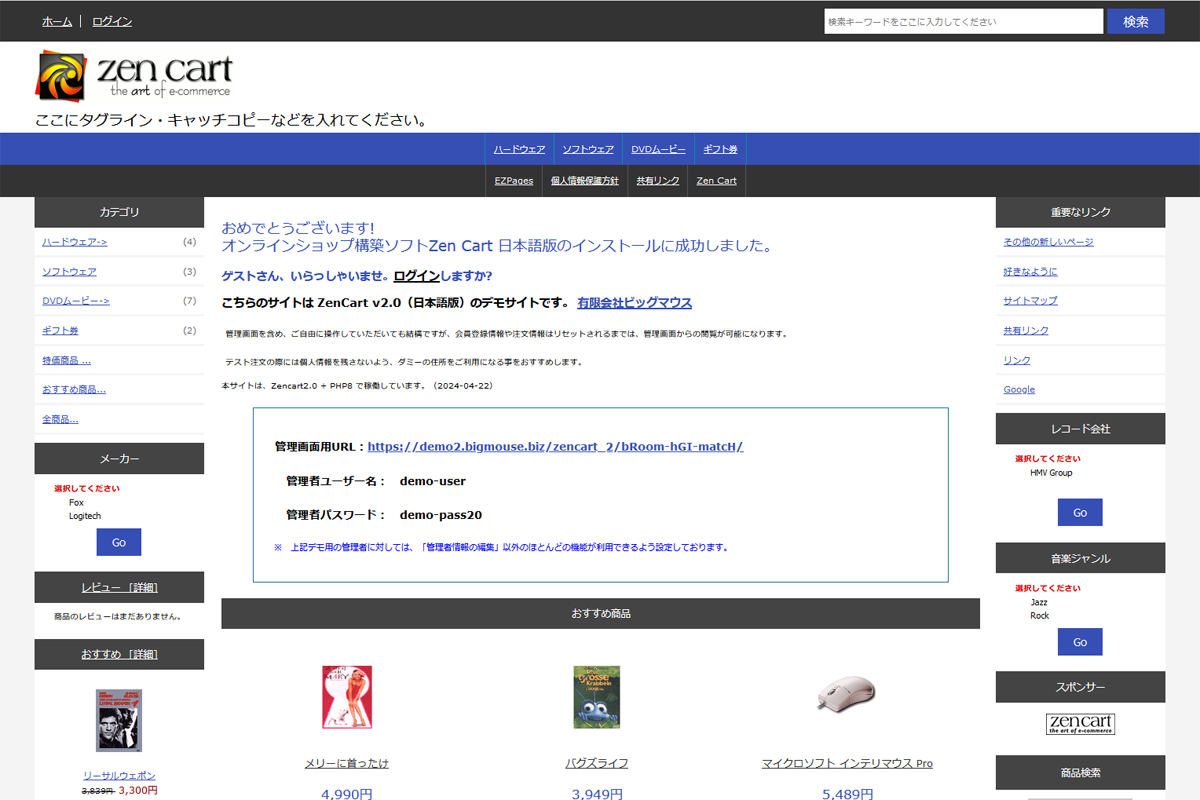Open the admin panel URL link
Screen dimensions: 1200x800
pyautogui.click(x=555, y=447)
